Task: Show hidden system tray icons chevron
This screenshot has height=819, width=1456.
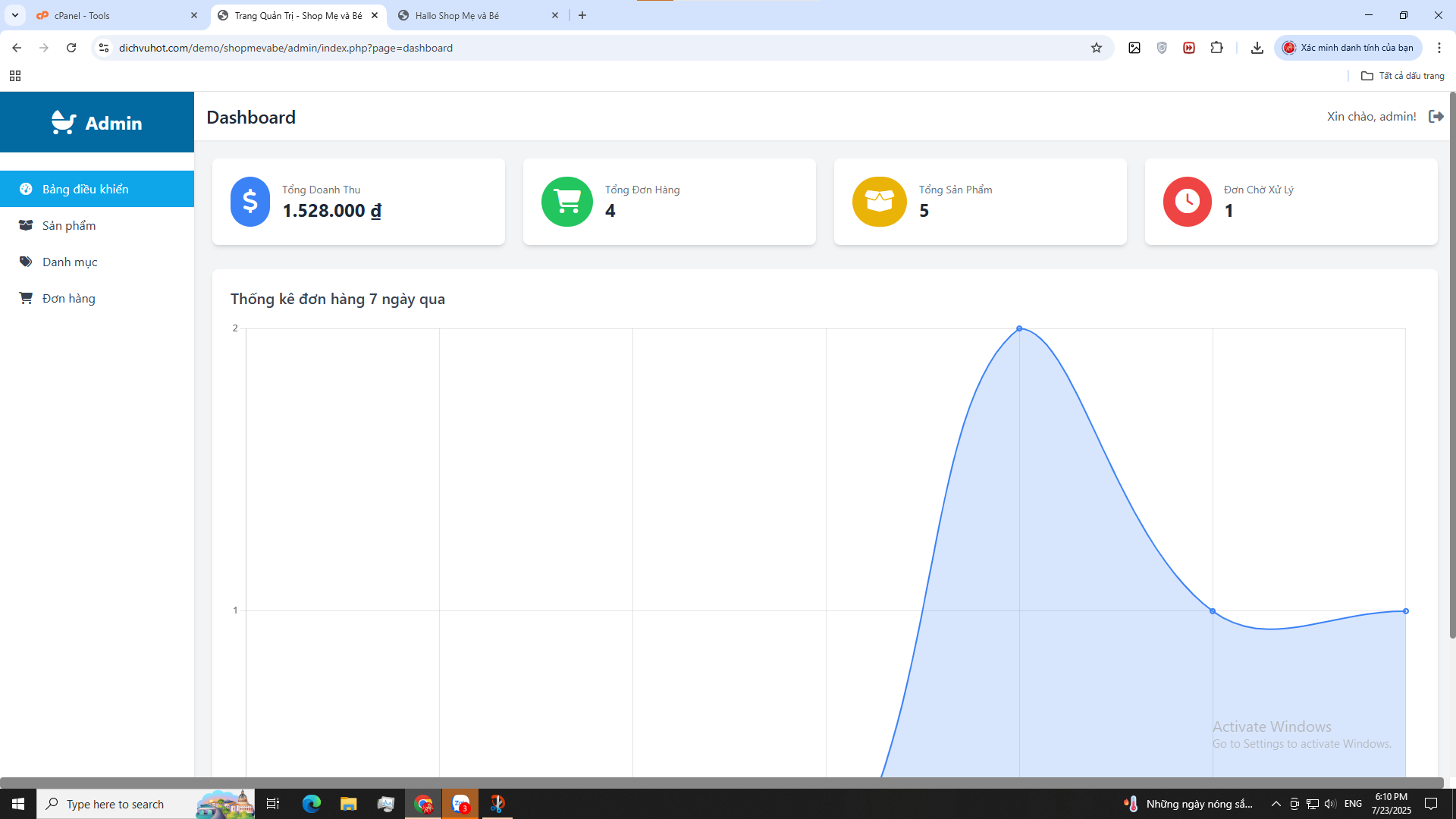Action: [x=1276, y=804]
